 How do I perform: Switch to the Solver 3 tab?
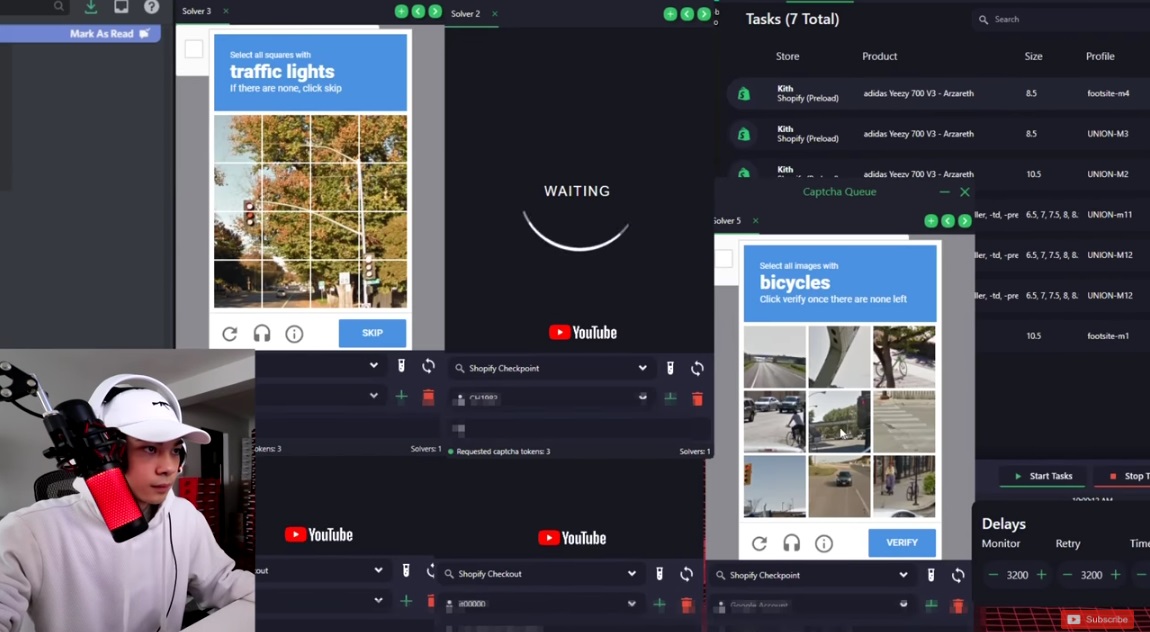(196, 11)
